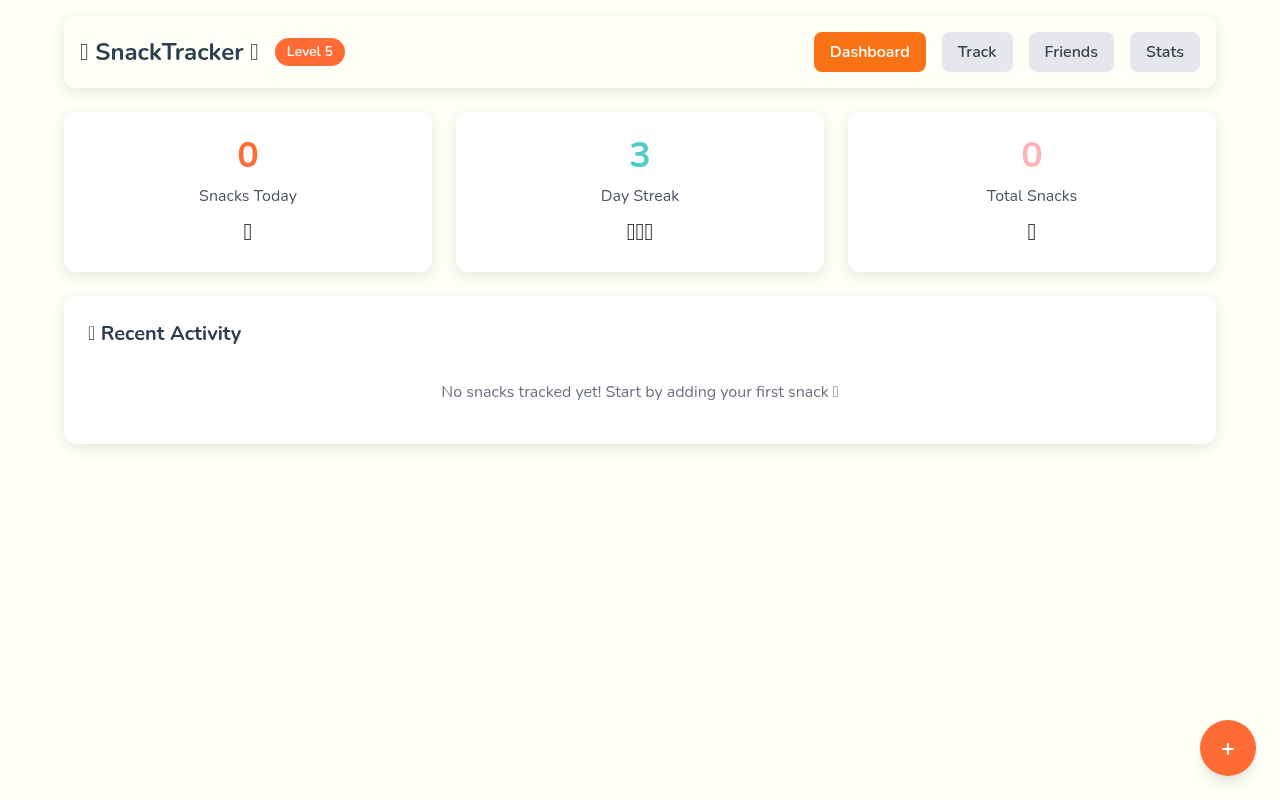Click the streak icons under Day Streak
Viewport: 1280px width, 800px height.
(x=640, y=231)
